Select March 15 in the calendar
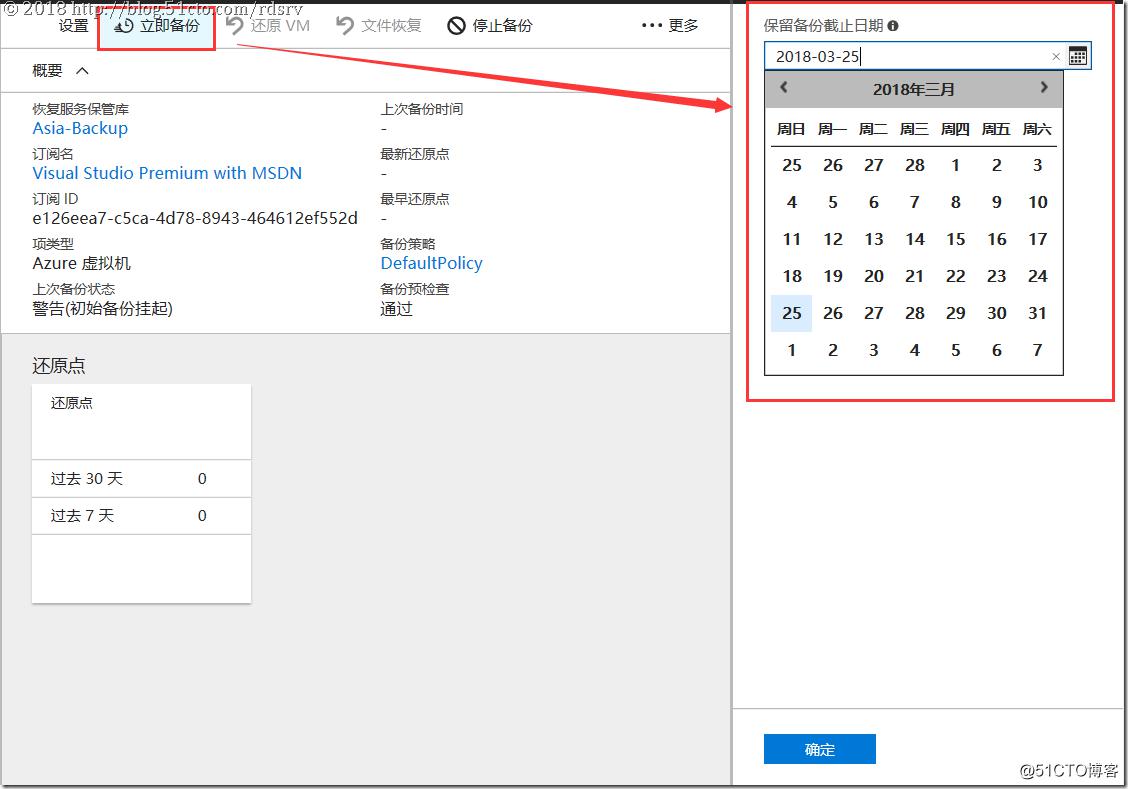Viewport: 1128px width, 789px height. point(955,239)
